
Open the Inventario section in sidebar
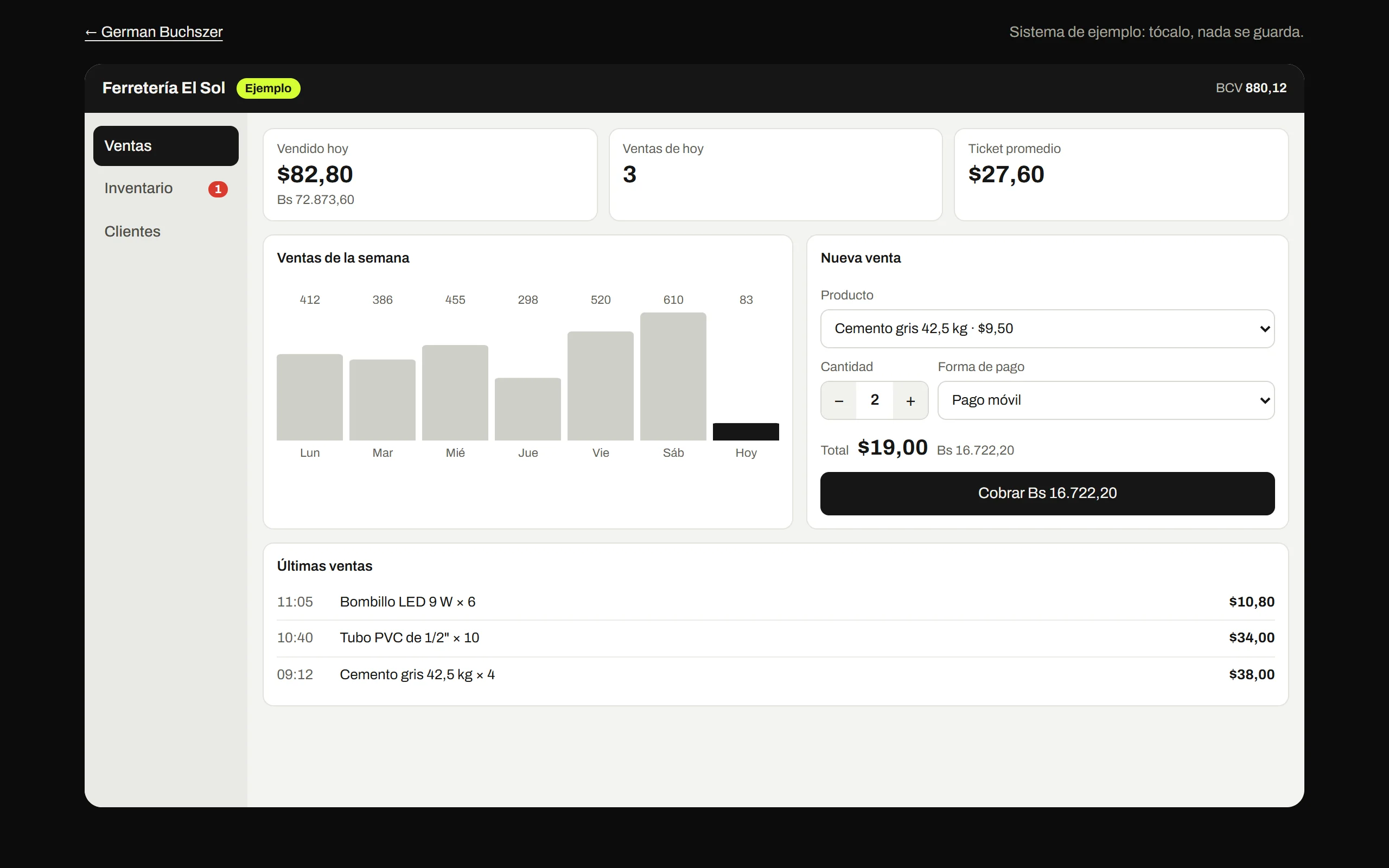(165, 188)
